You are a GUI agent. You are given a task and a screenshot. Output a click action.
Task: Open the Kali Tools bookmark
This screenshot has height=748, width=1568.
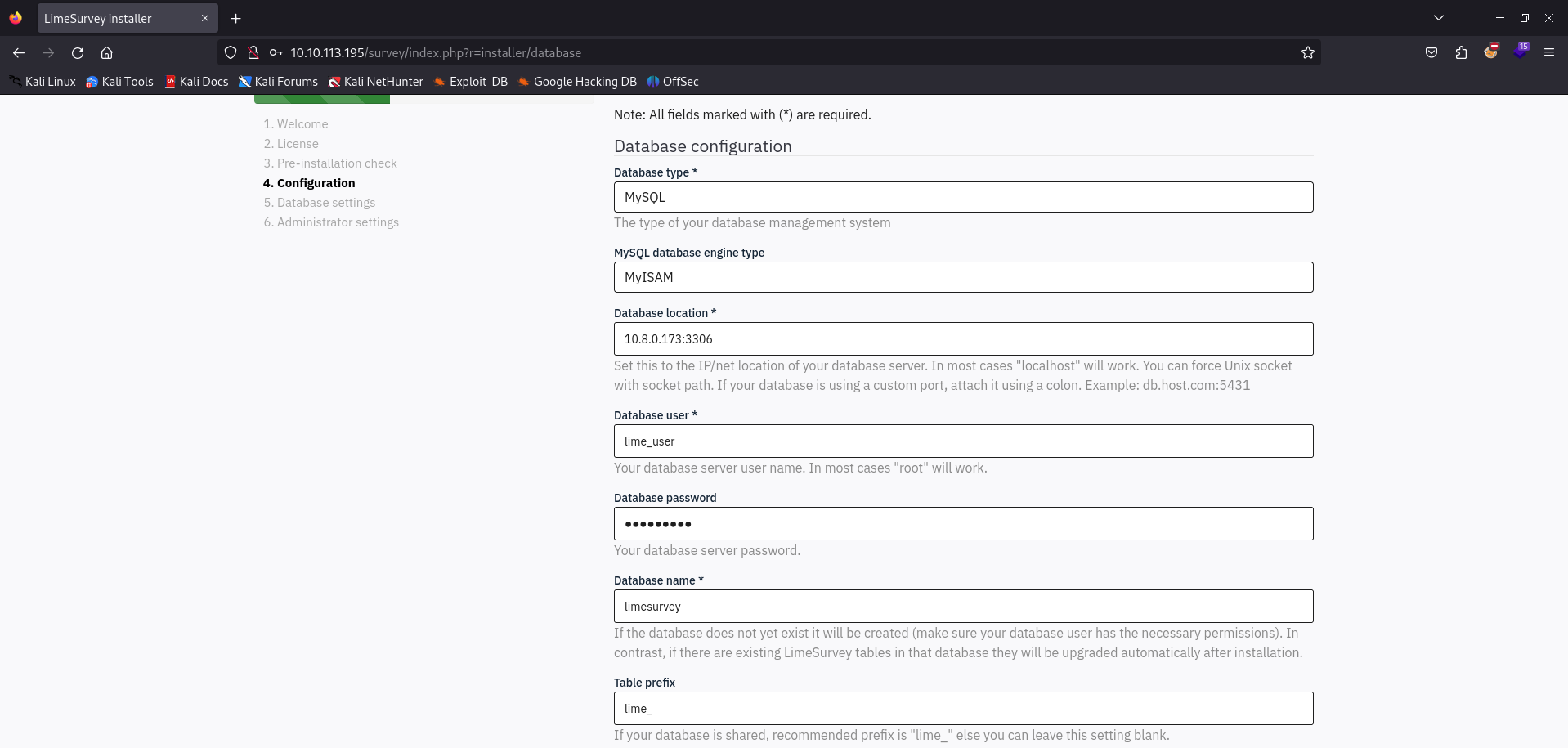120,82
